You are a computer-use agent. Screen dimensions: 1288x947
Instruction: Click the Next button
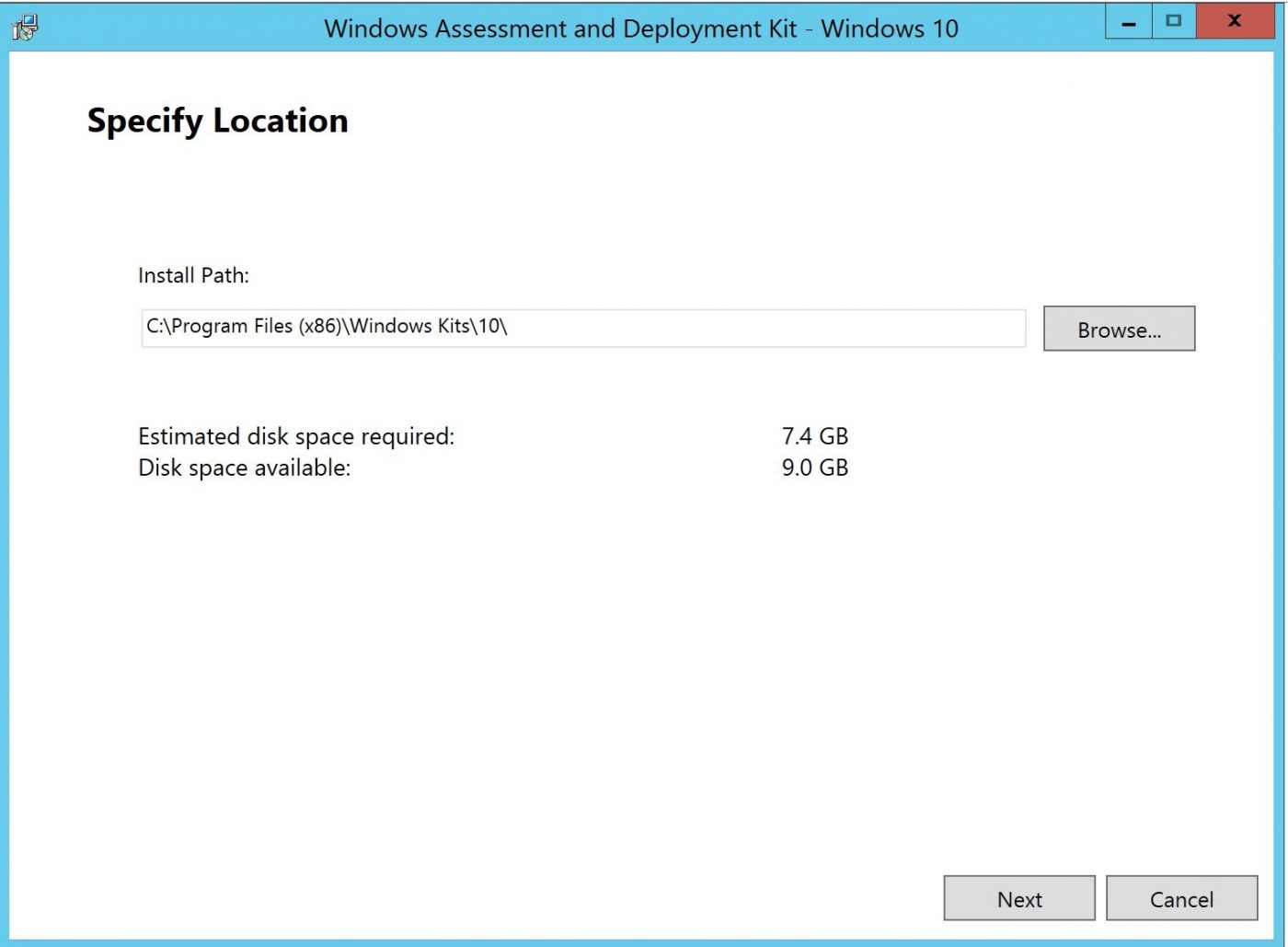(1018, 898)
